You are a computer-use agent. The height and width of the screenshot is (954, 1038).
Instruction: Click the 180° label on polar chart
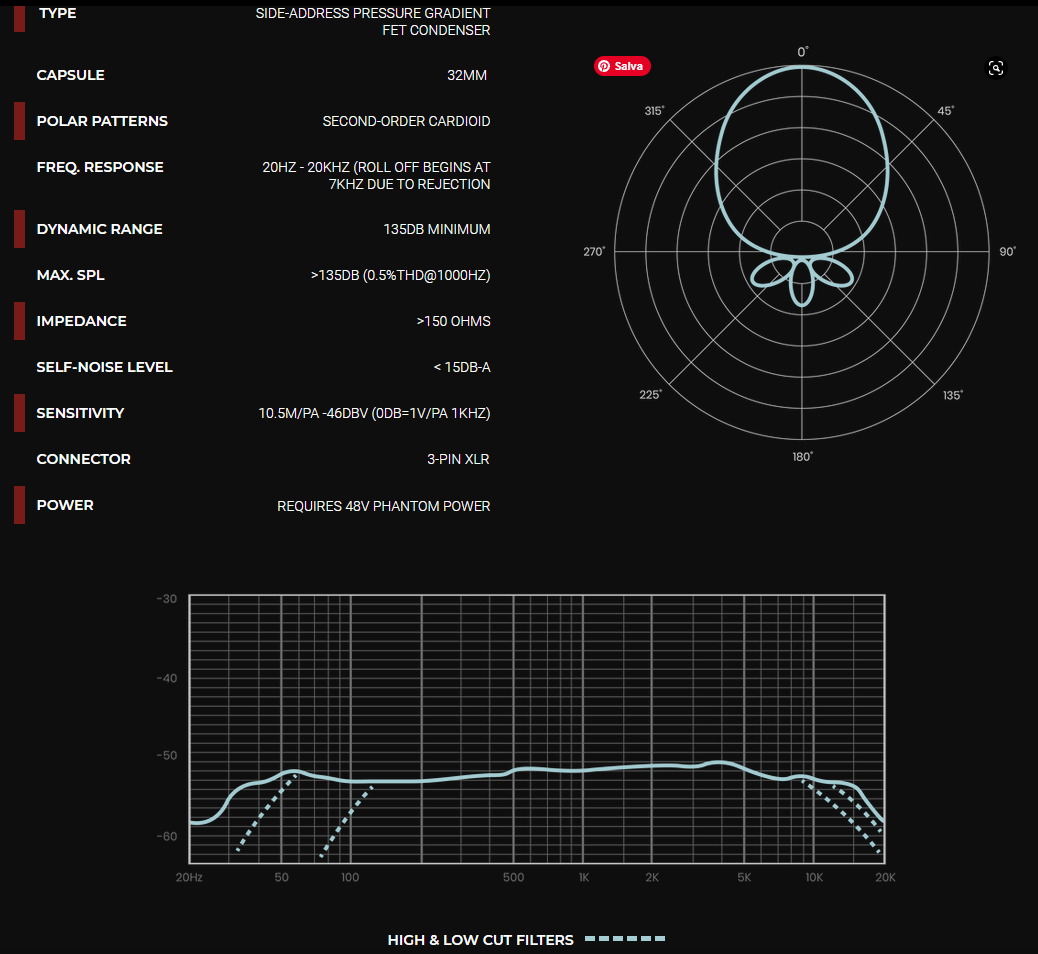[x=802, y=456]
